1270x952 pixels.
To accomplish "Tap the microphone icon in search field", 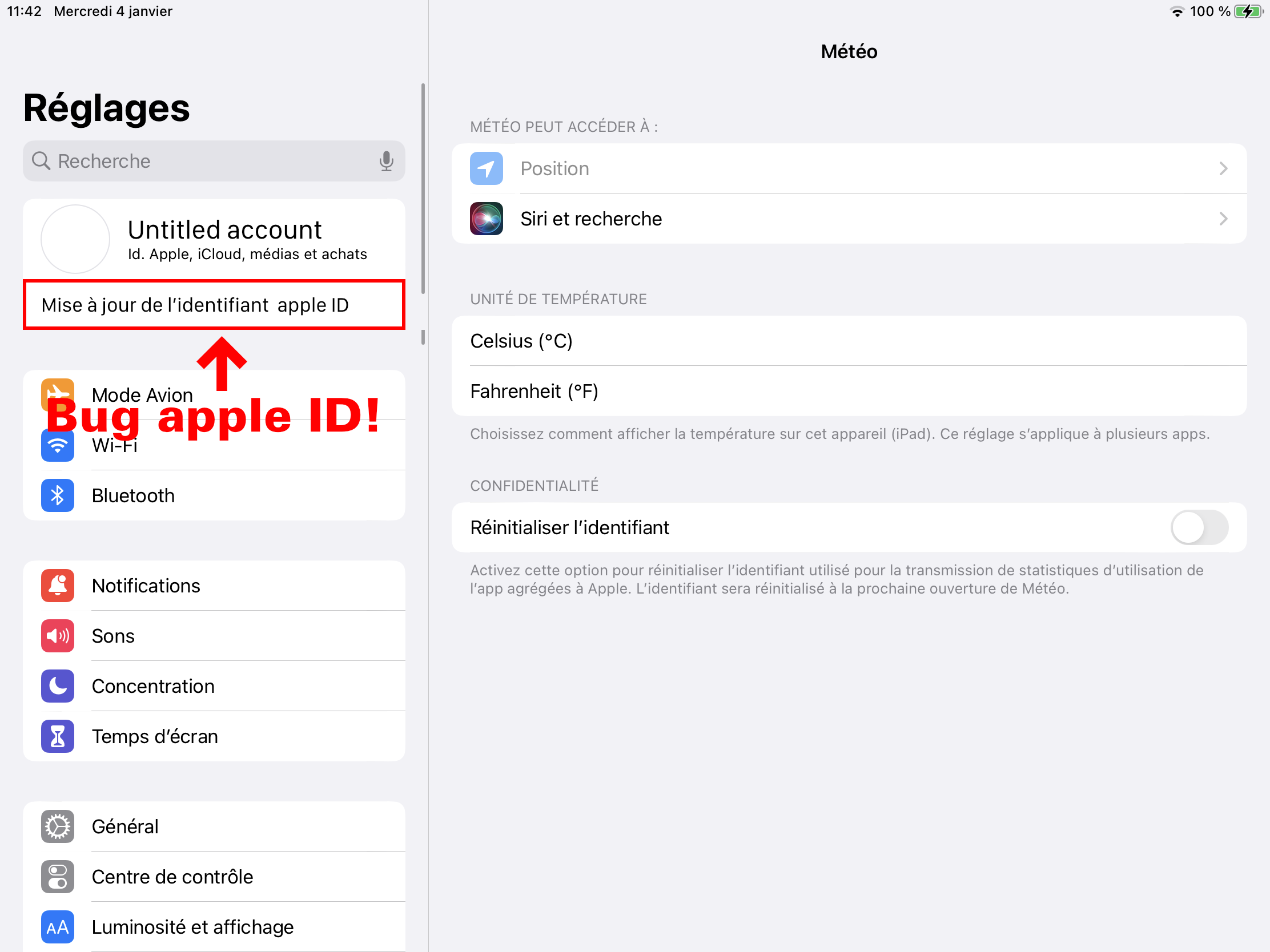I will (386, 162).
